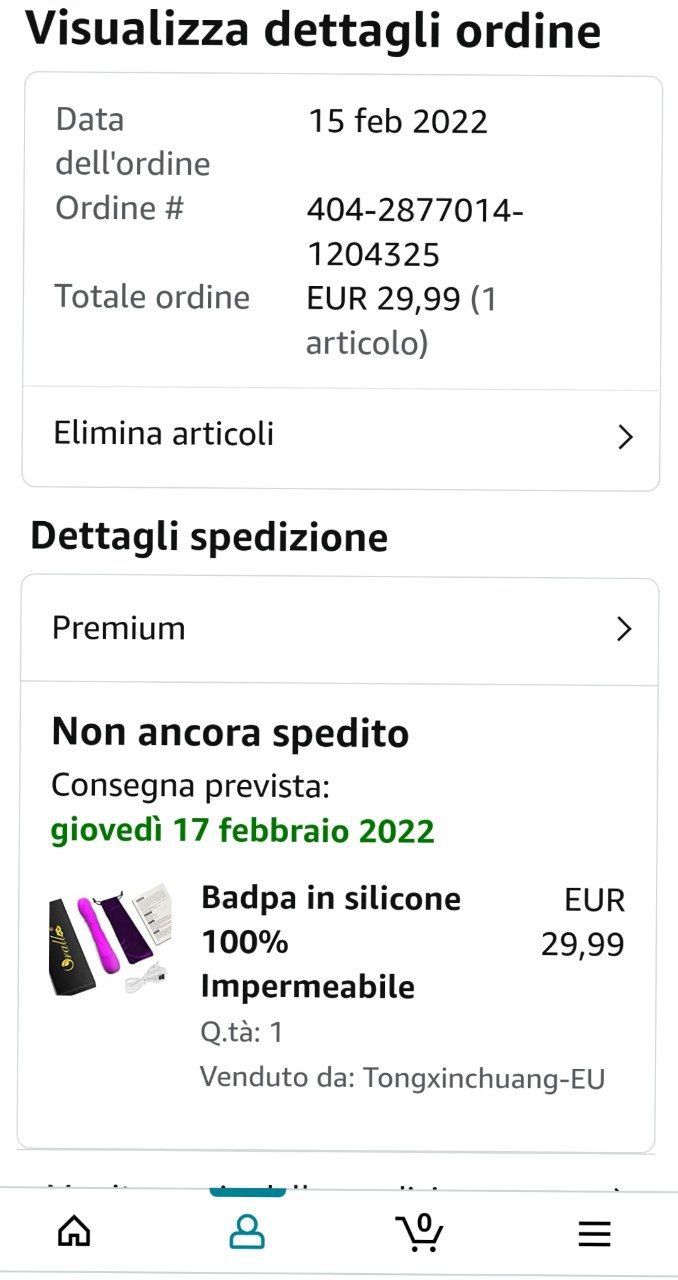Tap the chevron beside Premium
678x1280 pixels.
coord(624,628)
